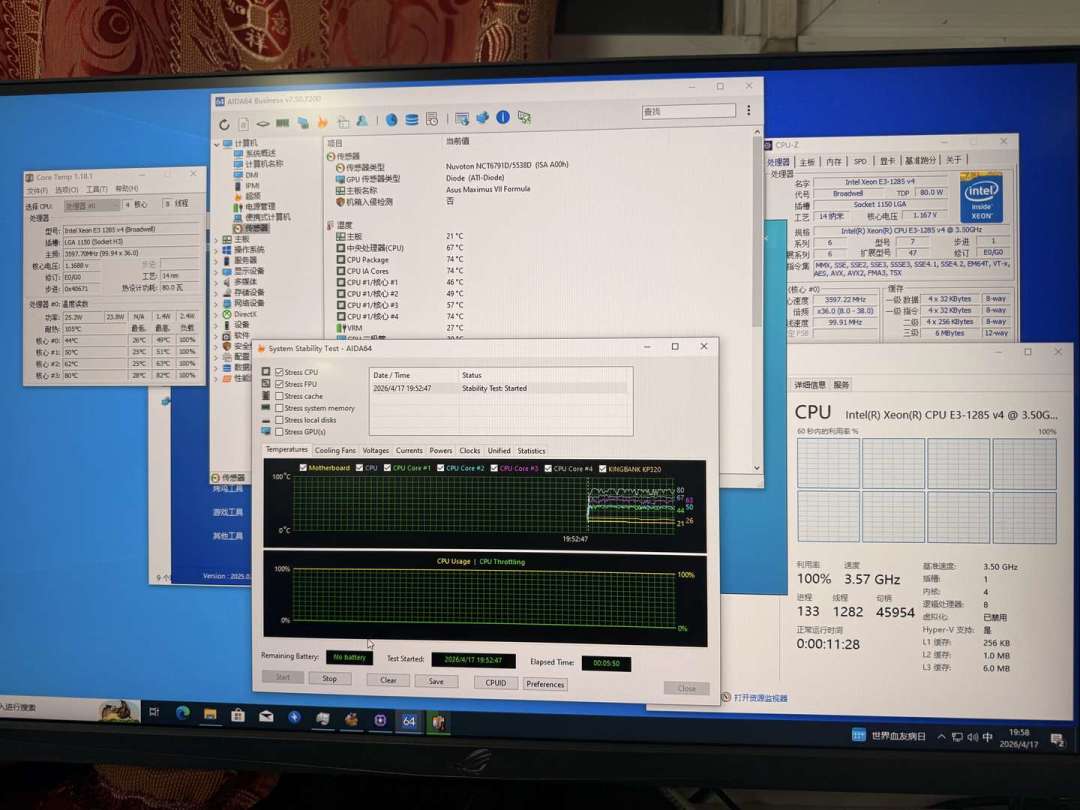Show hidden system tray icons chevron
This screenshot has width=1080, height=810.
(941, 736)
